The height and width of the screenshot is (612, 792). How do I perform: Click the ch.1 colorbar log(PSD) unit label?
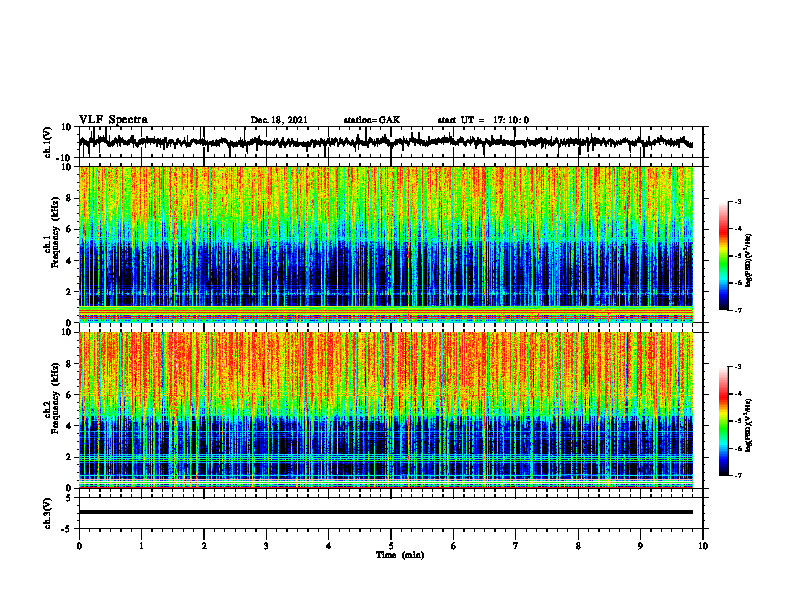tap(749, 260)
